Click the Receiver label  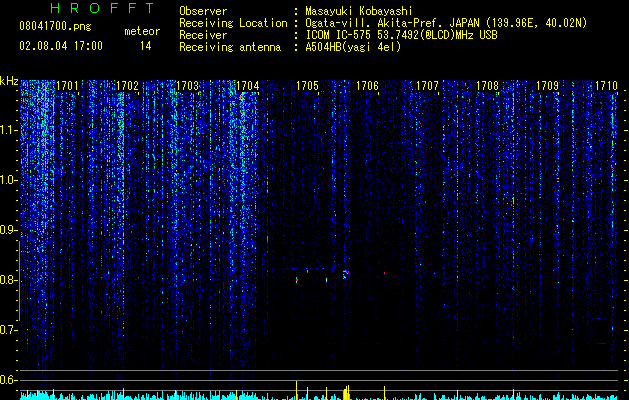203,35
